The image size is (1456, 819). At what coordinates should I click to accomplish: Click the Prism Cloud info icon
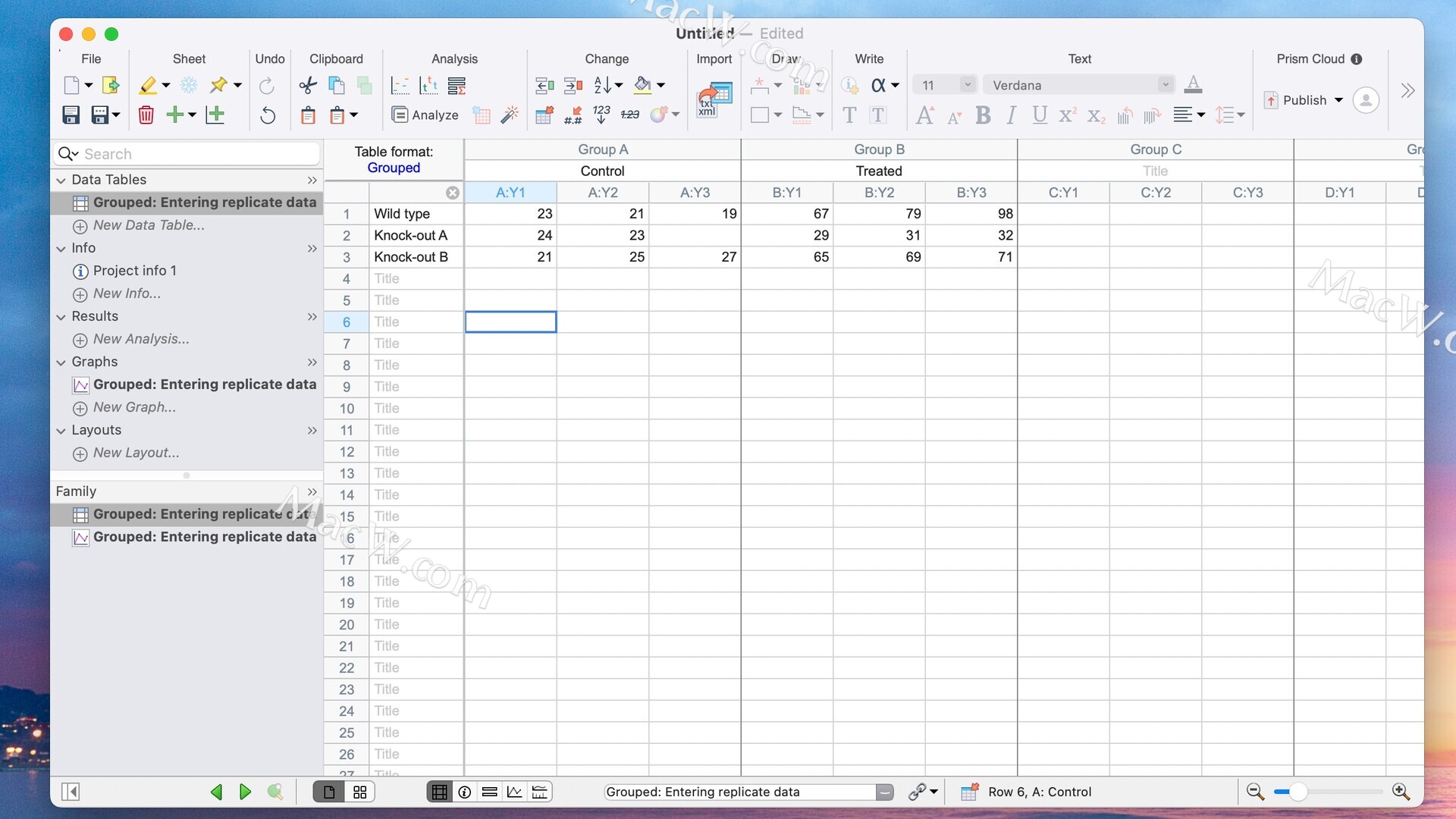coord(1357,59)
